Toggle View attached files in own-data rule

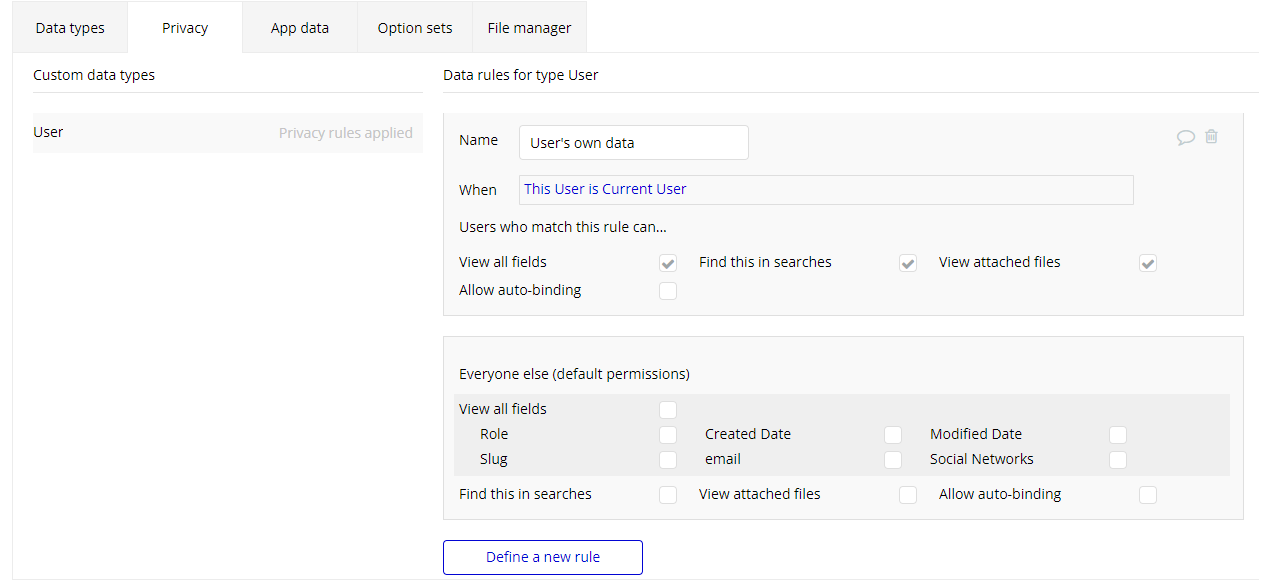[x=1148, y=263]
